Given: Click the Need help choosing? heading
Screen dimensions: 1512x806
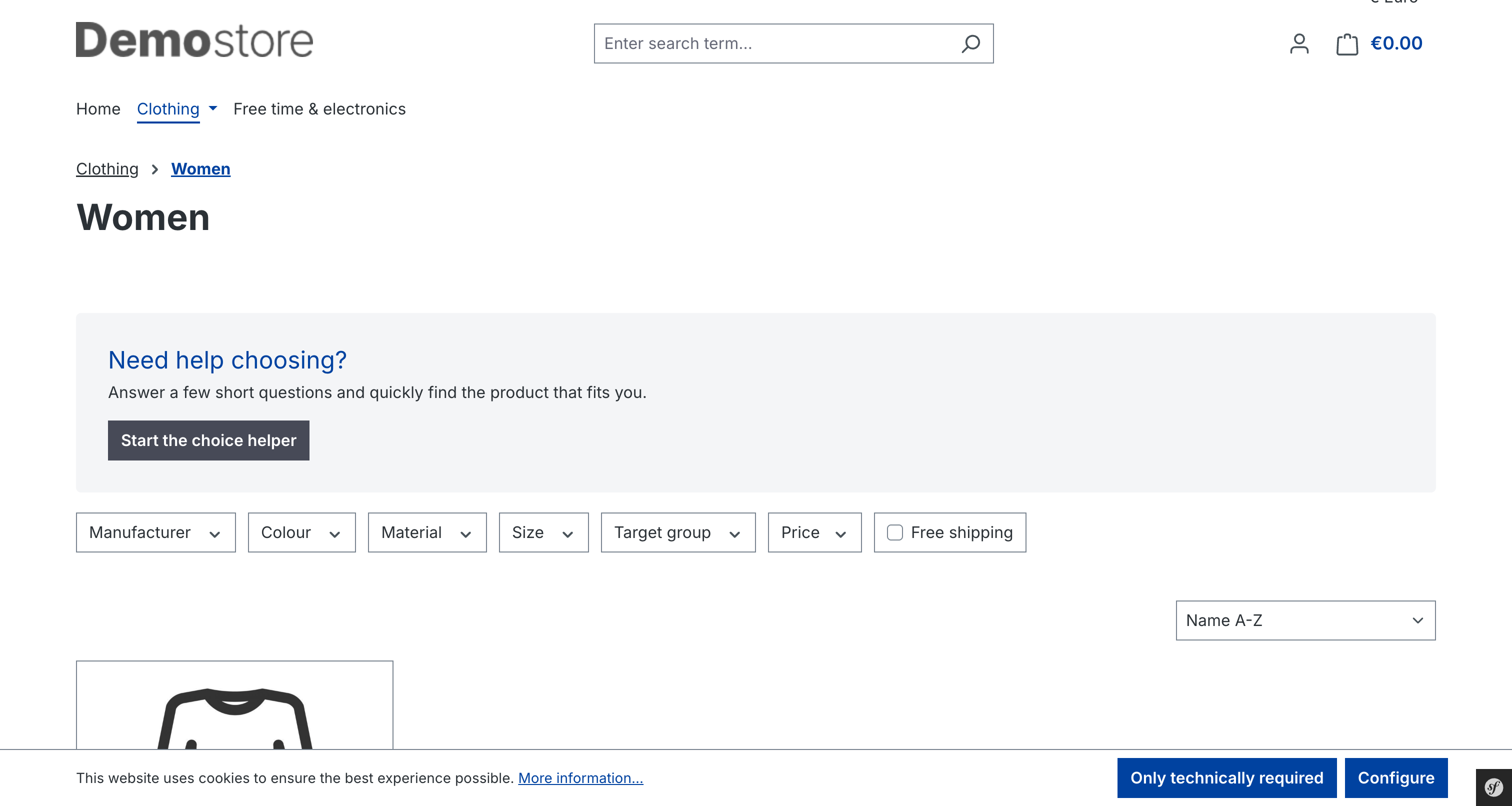Looking at the screenshot, I should coord(227,360).
